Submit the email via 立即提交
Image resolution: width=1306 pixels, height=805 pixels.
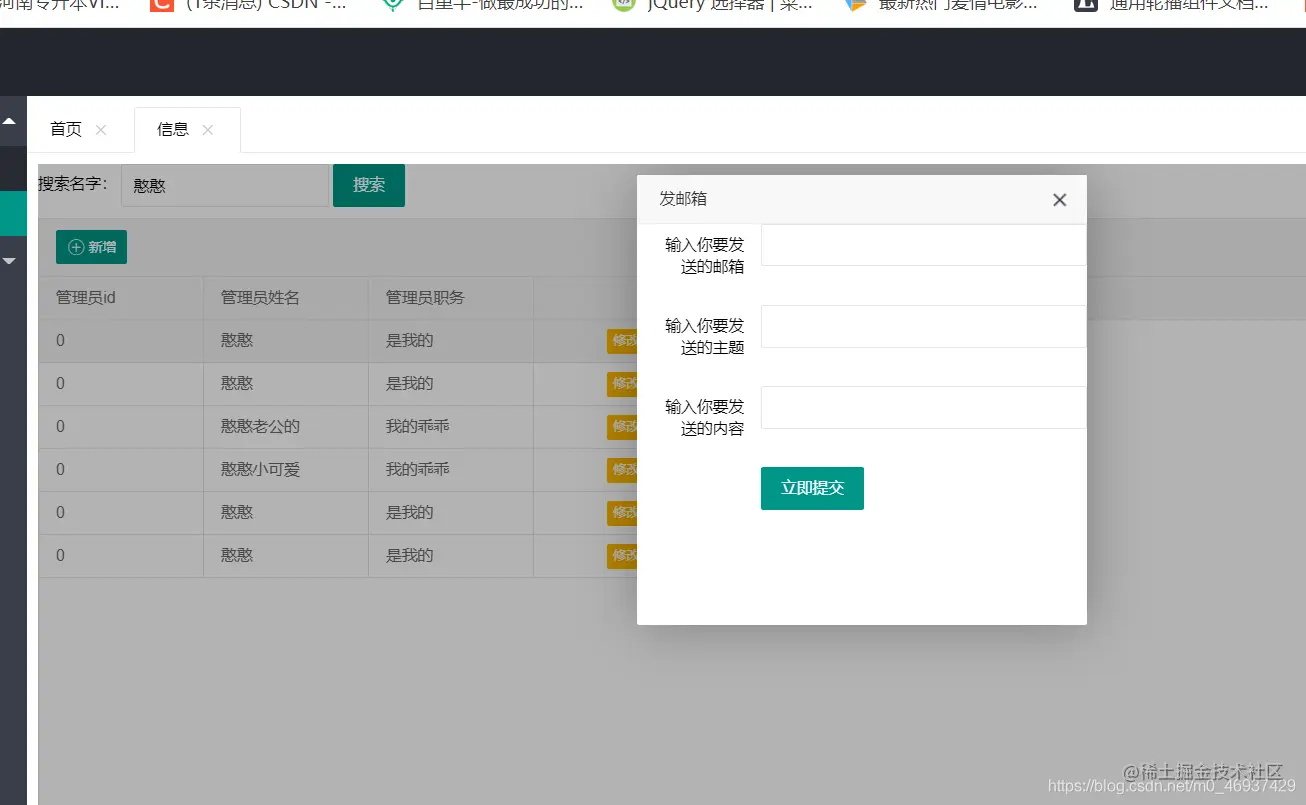[x=811, y=488]
